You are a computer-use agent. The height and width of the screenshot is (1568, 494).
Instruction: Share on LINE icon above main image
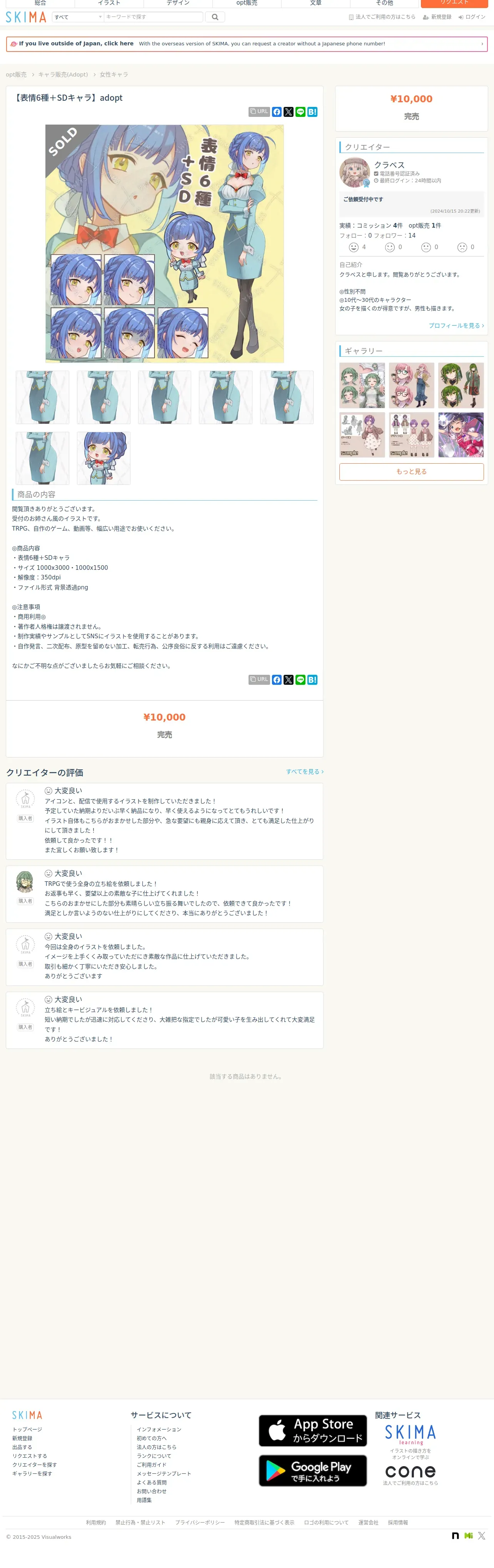coord(300,112)
